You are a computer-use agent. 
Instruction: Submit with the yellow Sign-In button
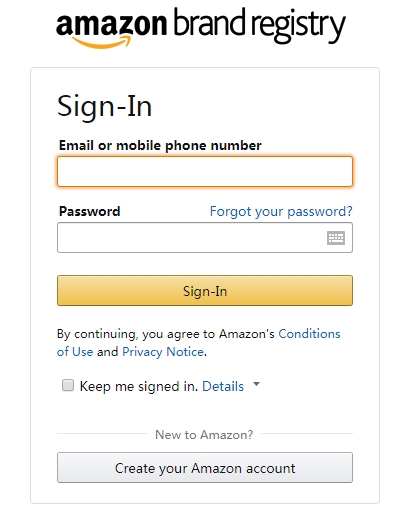pyautogui.click(x=205, y=290)
